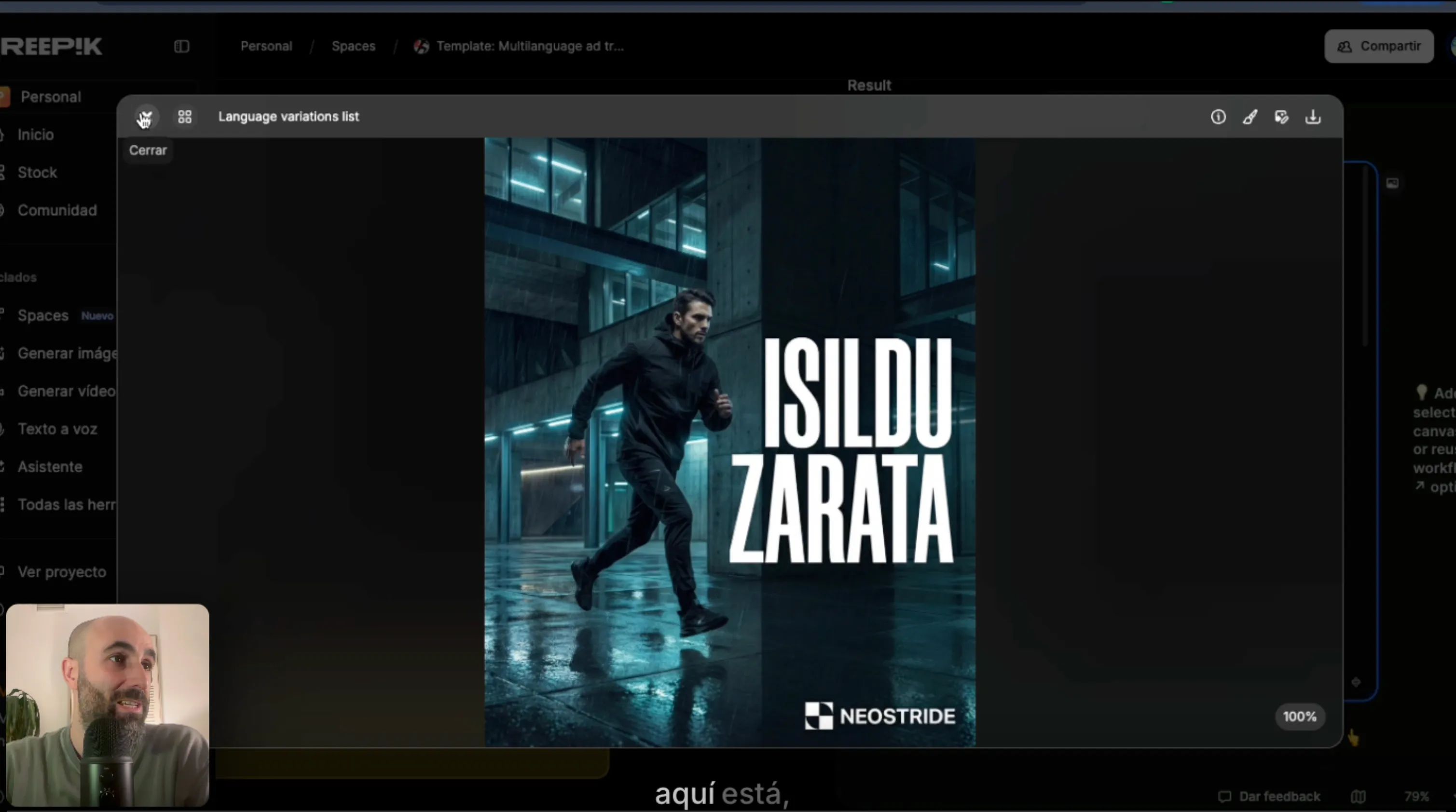Select Texto a voz tool
Viewport: 1456px width, 812px height.
[x=57, y=429]
